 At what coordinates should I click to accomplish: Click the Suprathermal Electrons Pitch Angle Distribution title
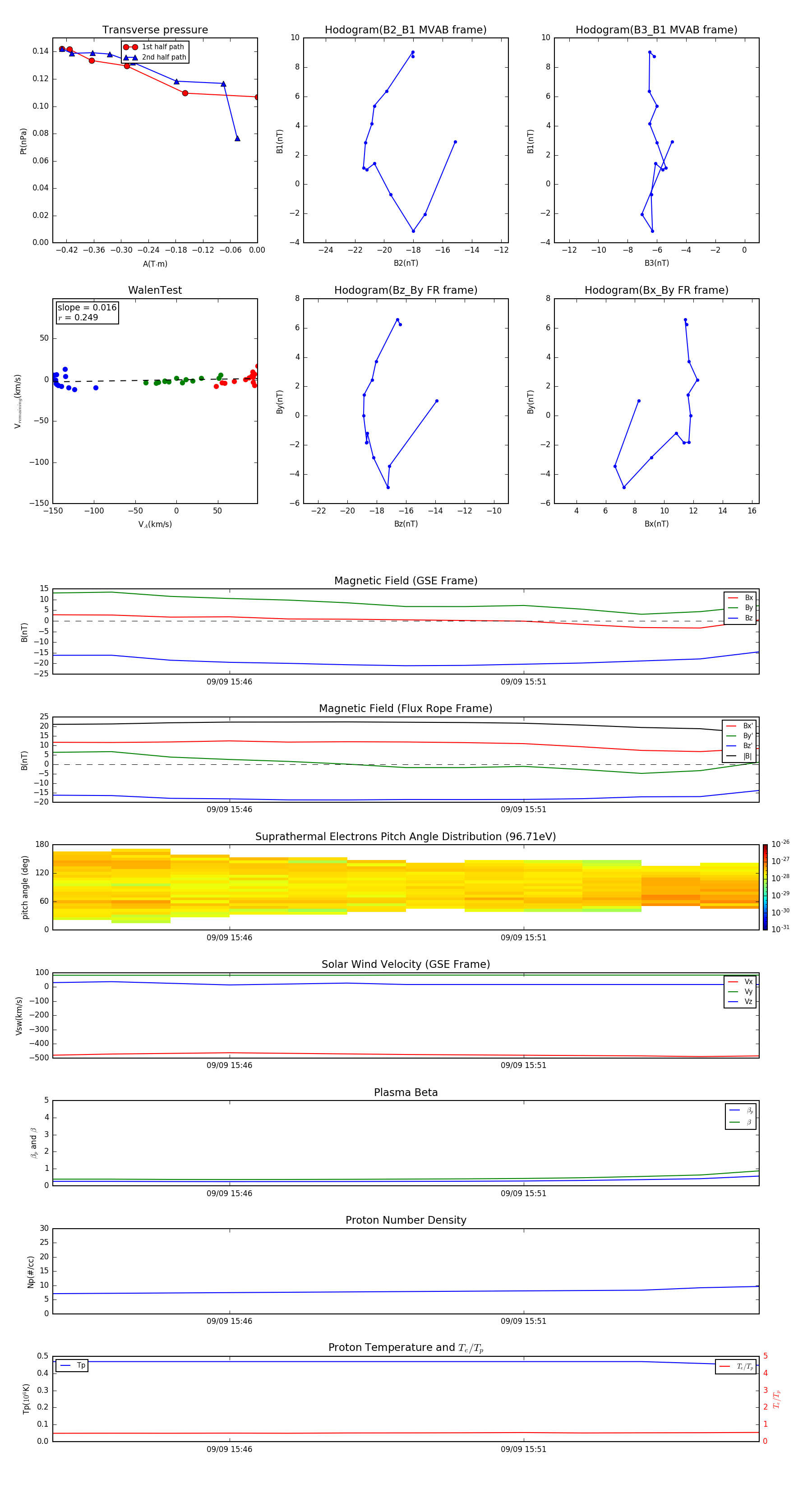click(x=406, y=837)
